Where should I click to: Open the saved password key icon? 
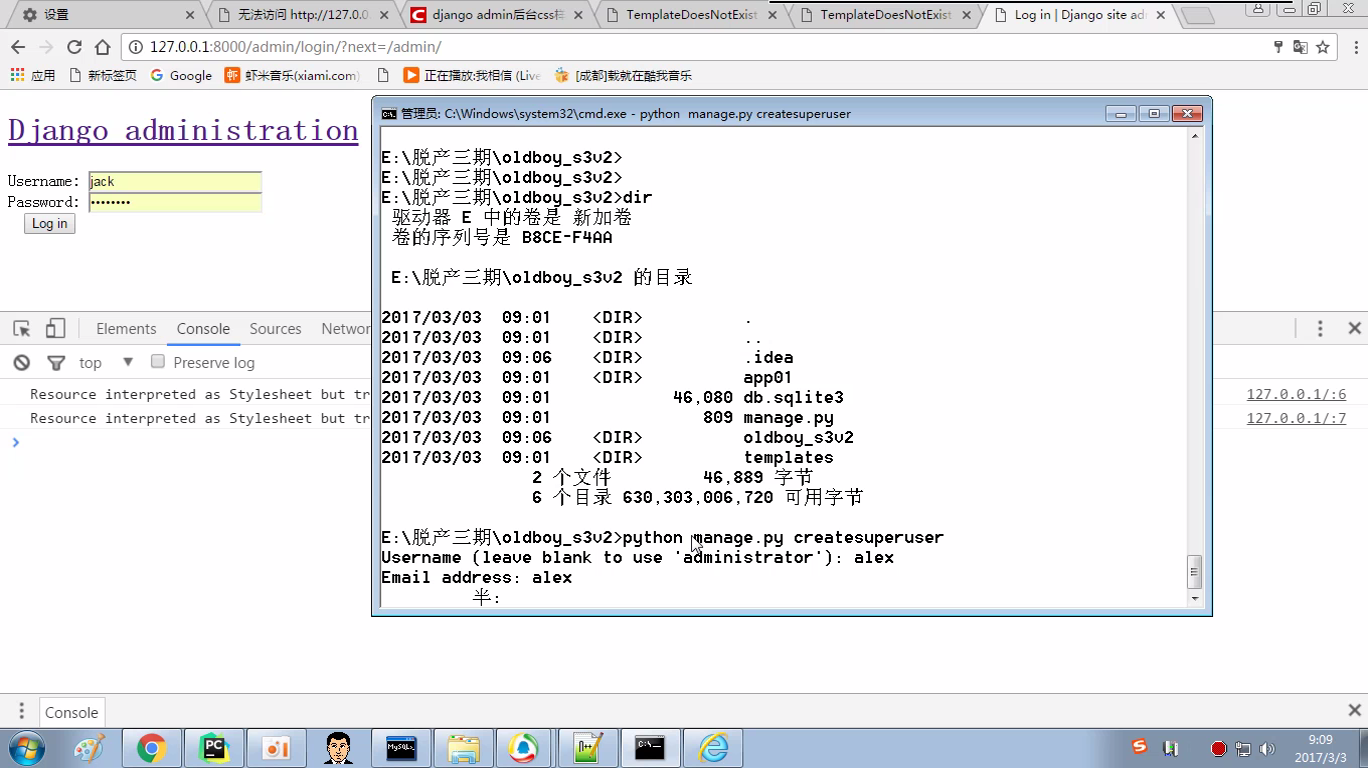1278,47
